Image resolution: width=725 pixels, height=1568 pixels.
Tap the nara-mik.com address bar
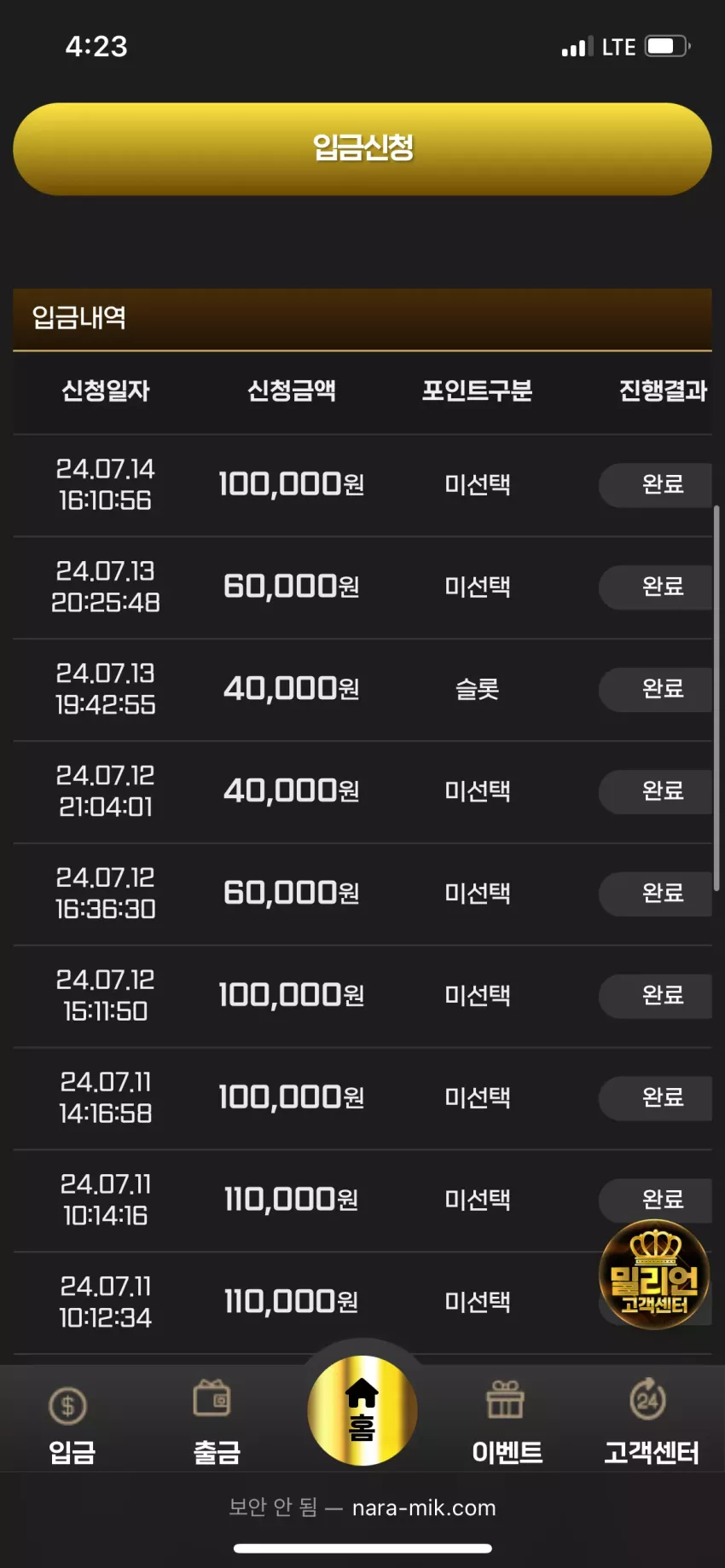tap(362, 1507)
